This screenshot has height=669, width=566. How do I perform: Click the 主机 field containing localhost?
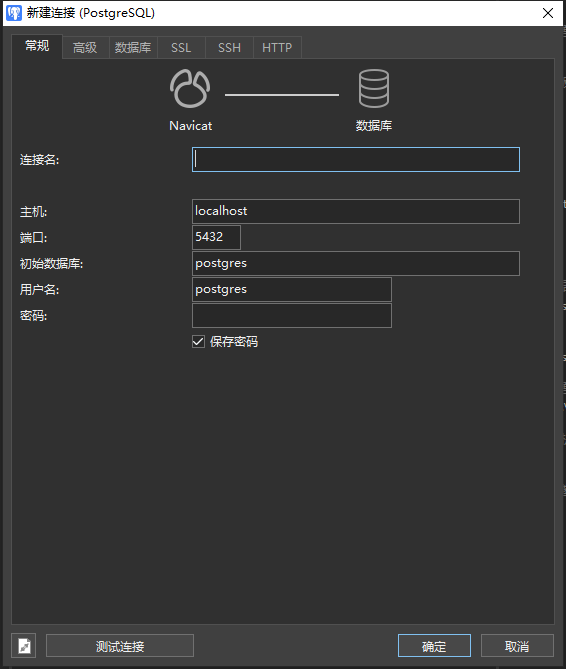click(x=356, y=211)
